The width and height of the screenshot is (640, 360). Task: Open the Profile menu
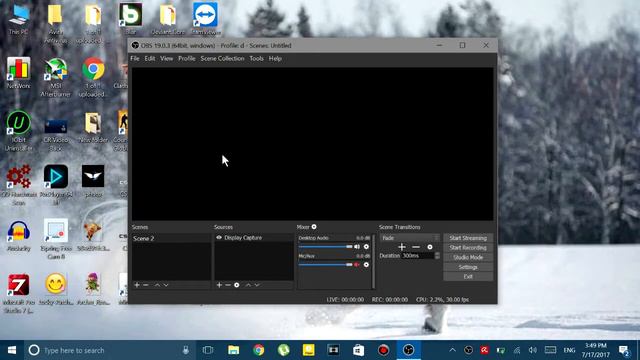pyautogui.click(x=187, y=58)
